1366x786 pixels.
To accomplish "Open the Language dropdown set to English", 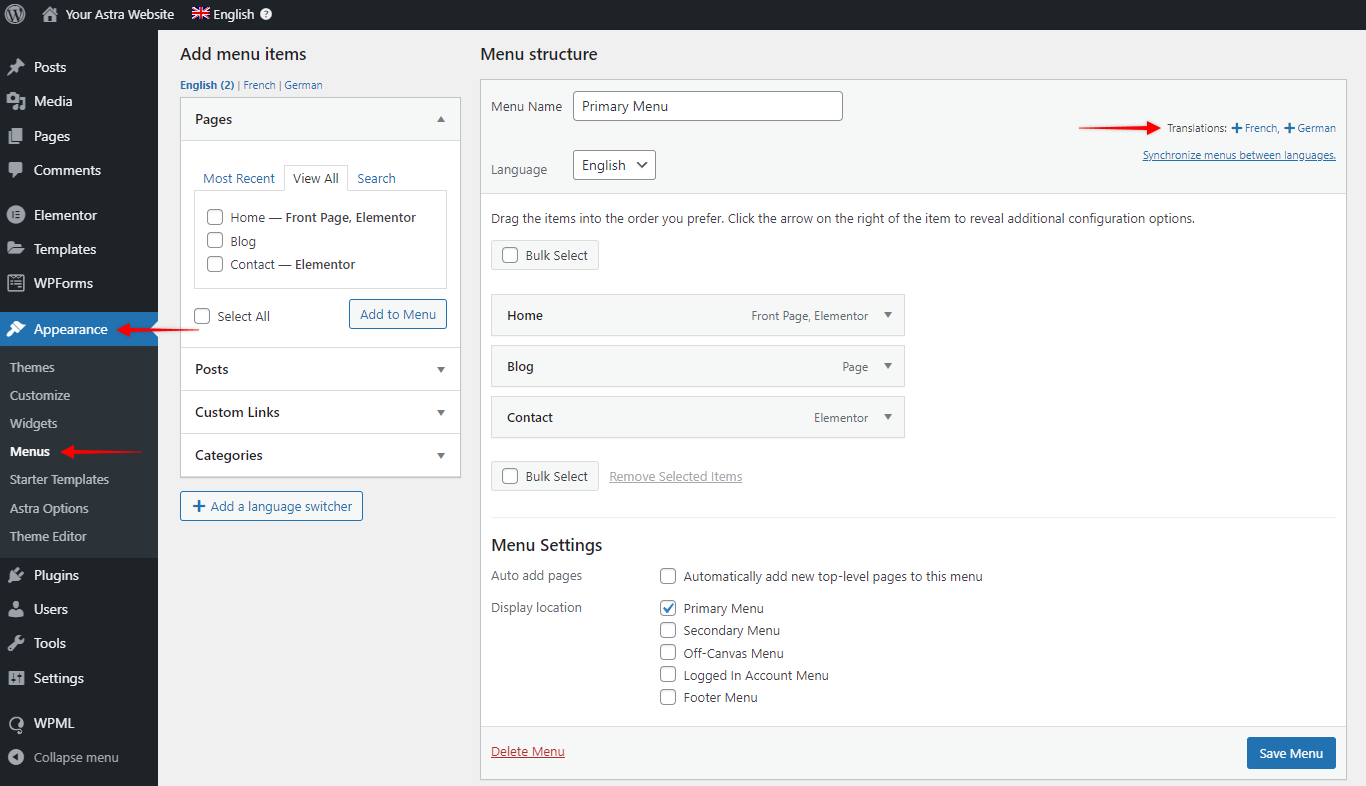I will click(614, 165).
